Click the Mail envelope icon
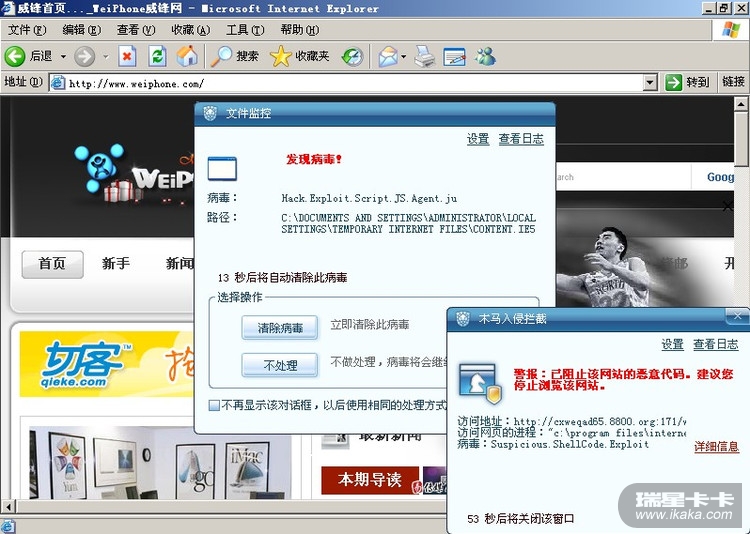 tap(388, 56)
